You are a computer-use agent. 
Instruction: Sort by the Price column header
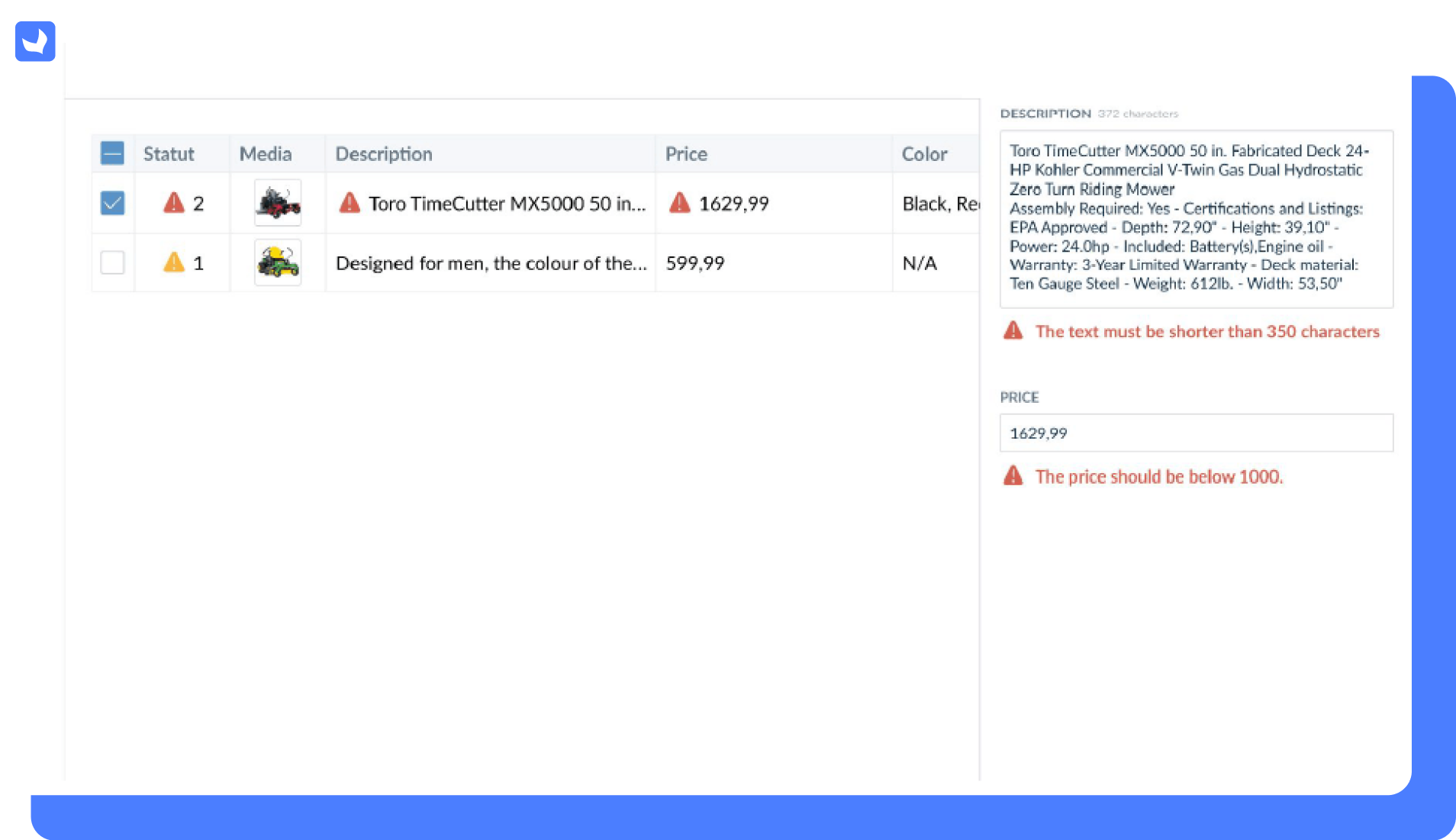[686, 154]
